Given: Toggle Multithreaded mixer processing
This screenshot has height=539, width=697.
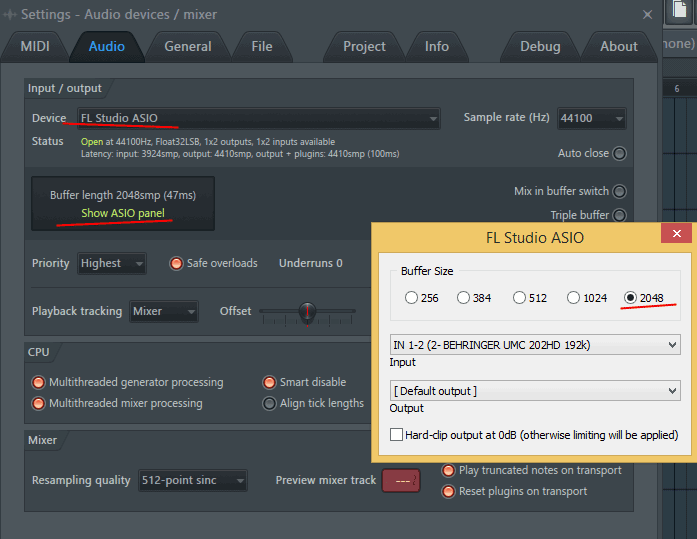Looking at the screenshot, I should (39, 403).
